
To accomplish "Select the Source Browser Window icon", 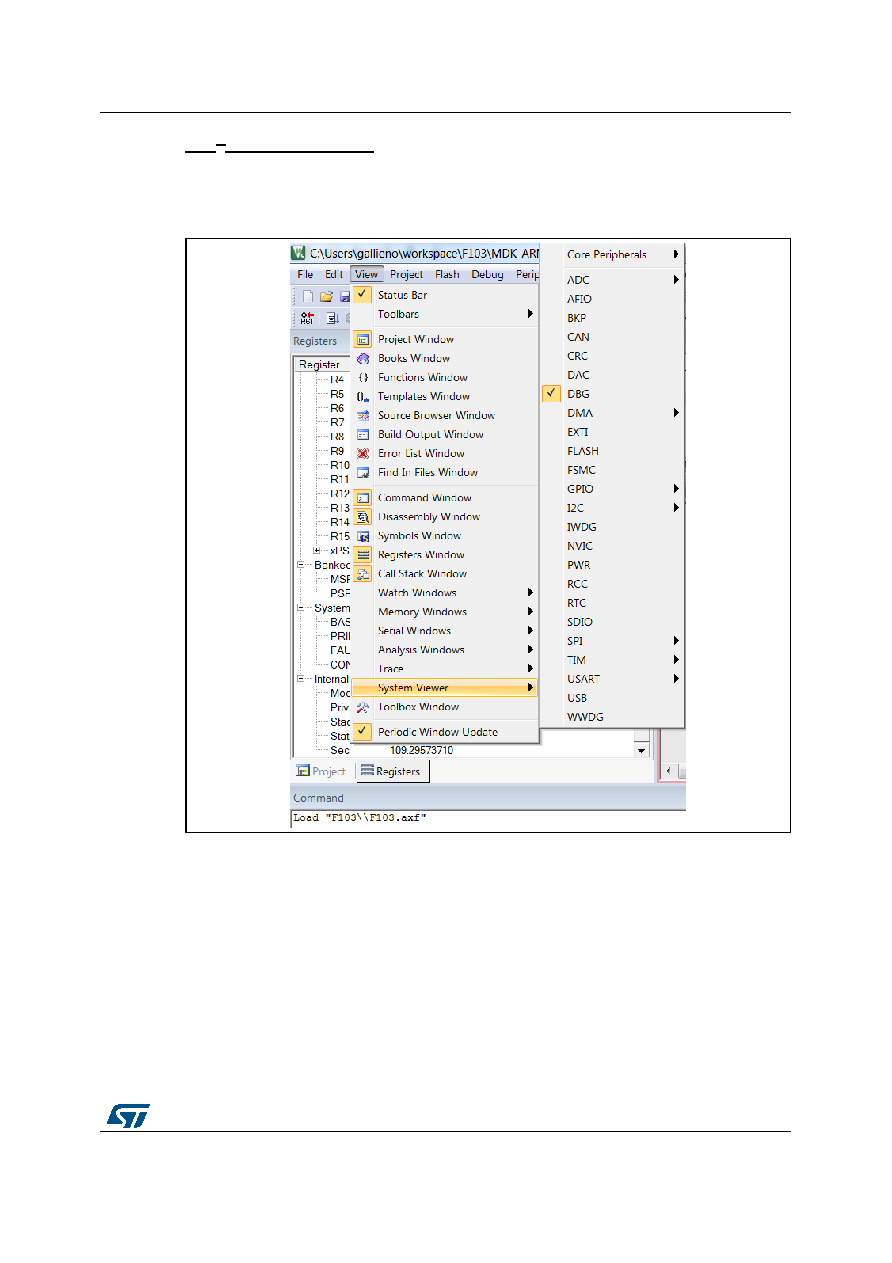I will (364, 415).
